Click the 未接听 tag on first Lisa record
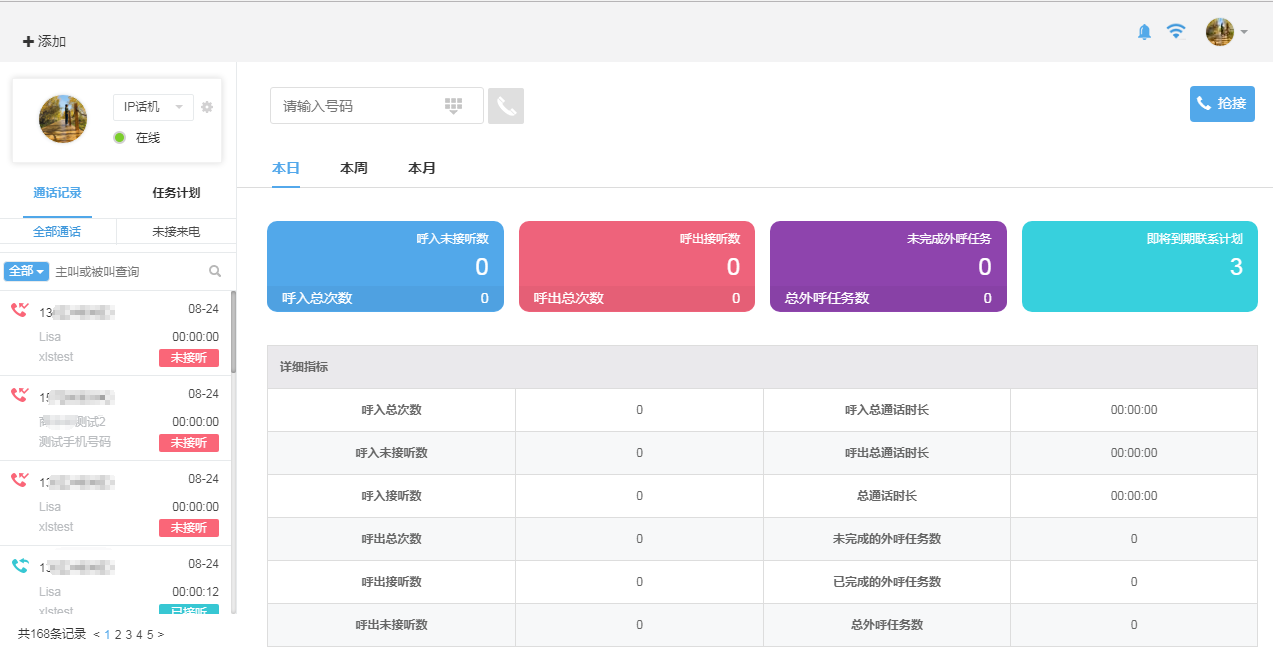This screenshot has height=664, width=1273. coord(189,358)
